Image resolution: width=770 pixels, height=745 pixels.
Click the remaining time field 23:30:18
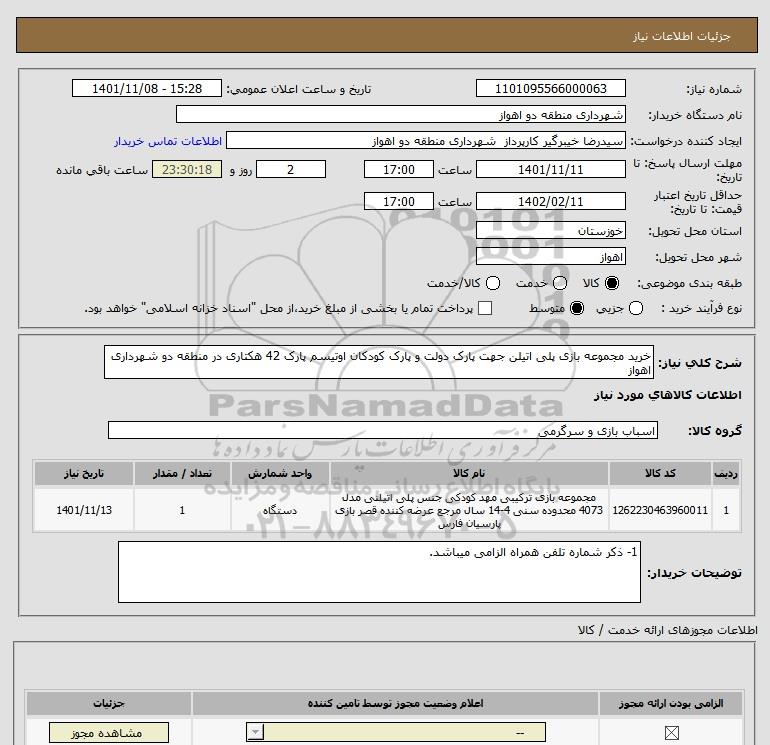click(x=187, y=169)
